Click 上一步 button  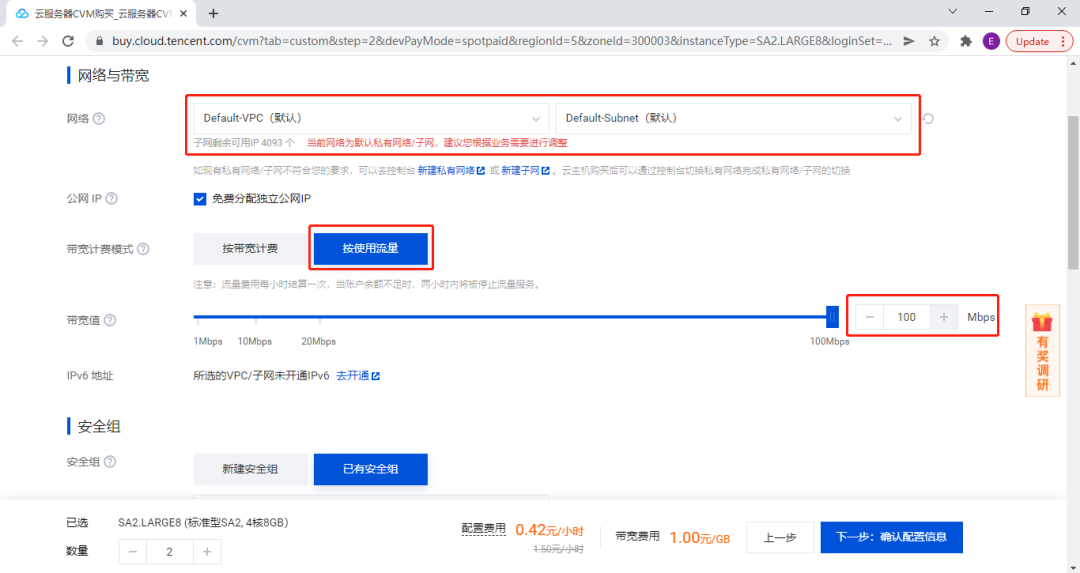[780, 537]
